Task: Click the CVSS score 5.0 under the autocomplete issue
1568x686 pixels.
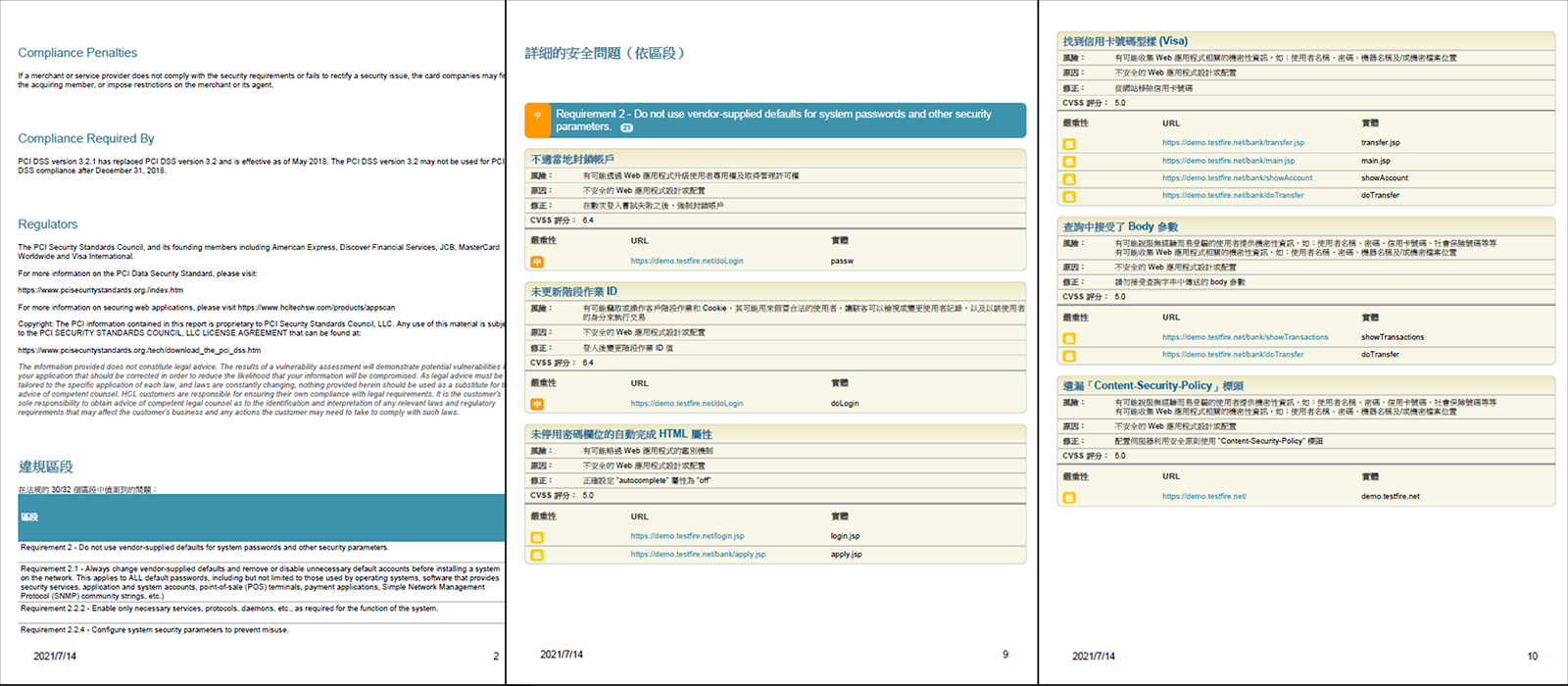Action: [x=588, y=496]
